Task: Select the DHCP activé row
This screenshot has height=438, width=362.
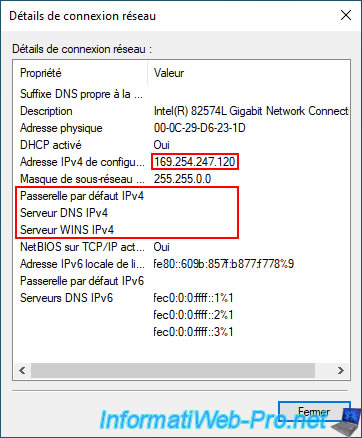Action: (x=182, y=145)
